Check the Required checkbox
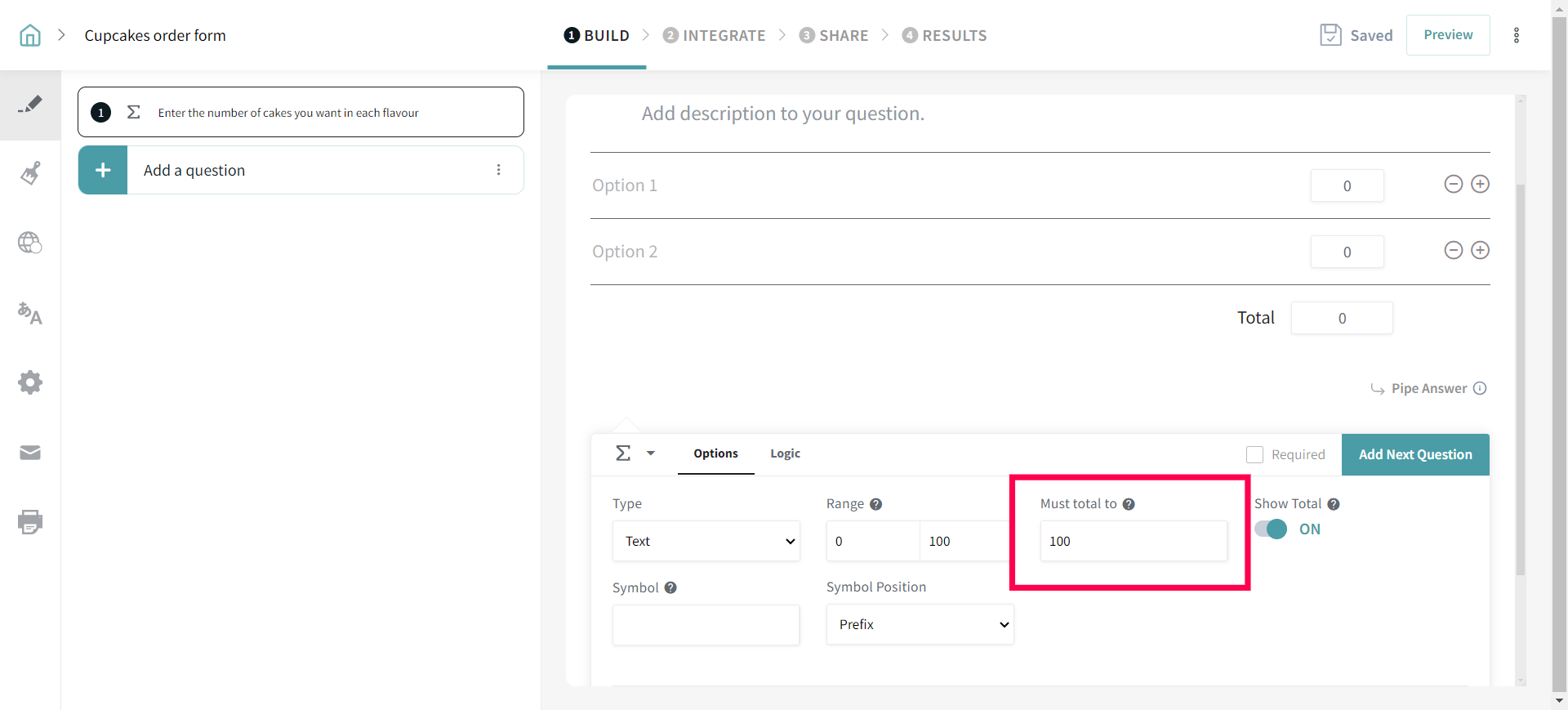Screen dimensions: 1568x710 [1254, 454]
